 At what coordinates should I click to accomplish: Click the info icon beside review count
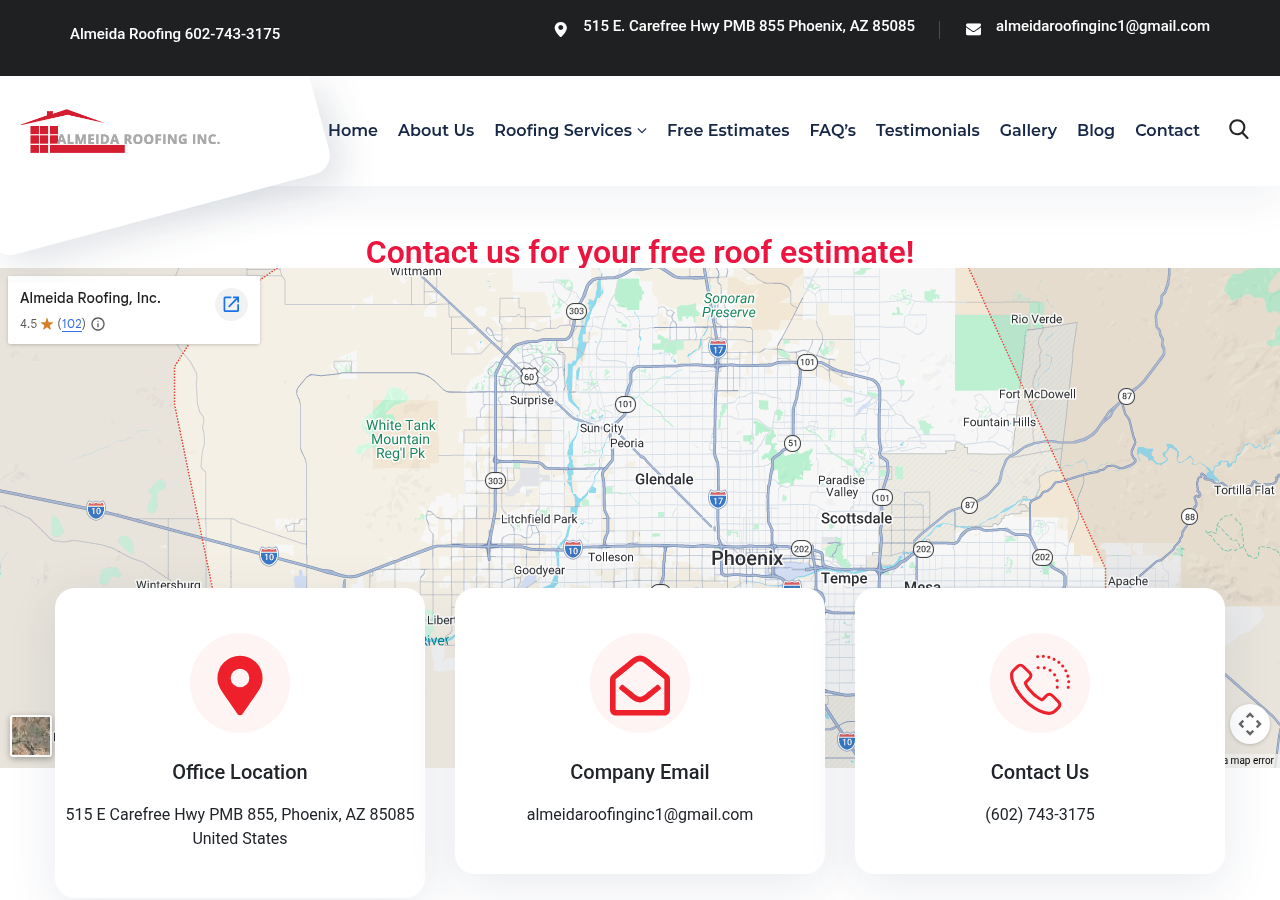point(98,324)
